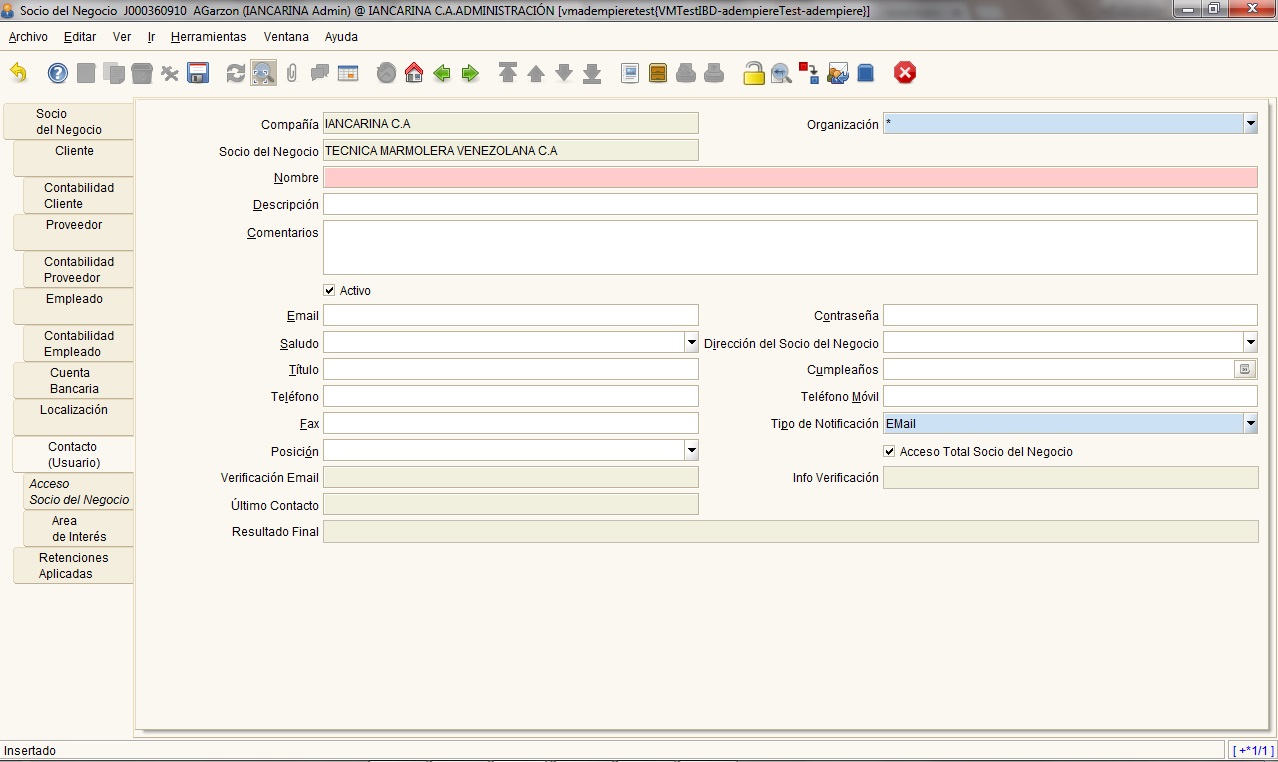The width and height of the screenshot is (1278, 762).
Task: Click the pink Nombre input field
Action: 790,178
